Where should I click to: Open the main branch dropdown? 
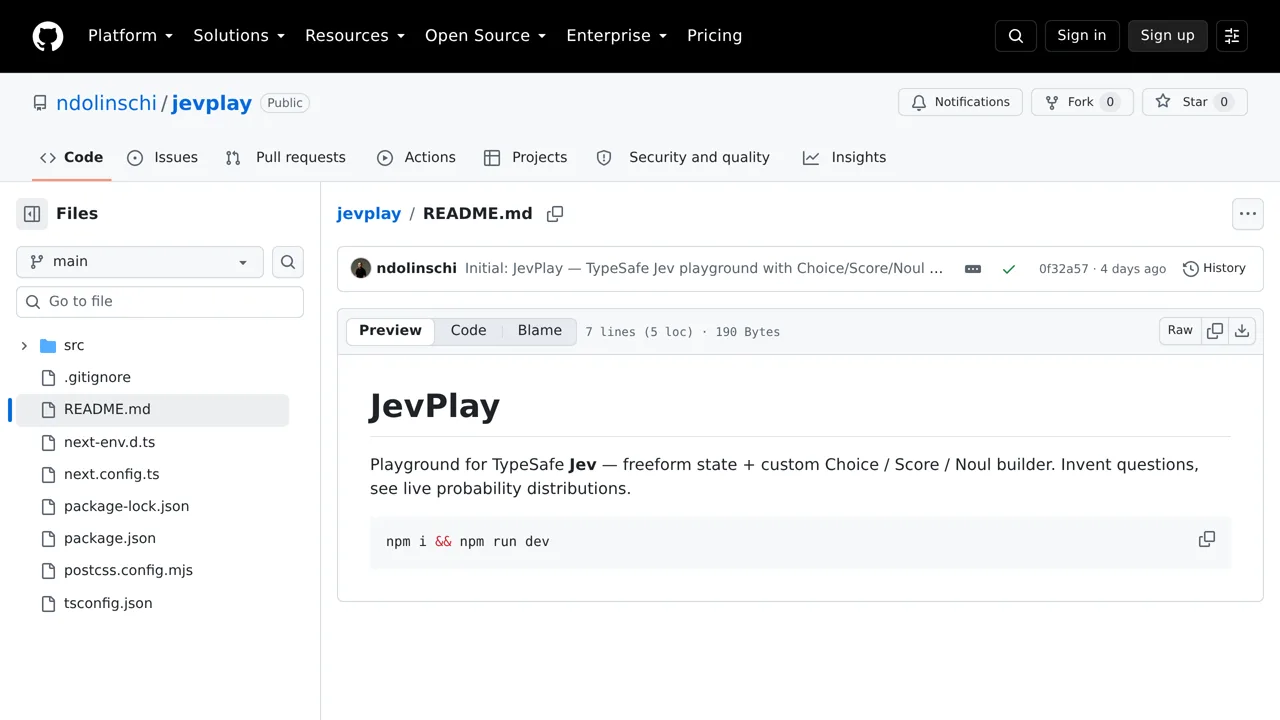coord(140,262)
